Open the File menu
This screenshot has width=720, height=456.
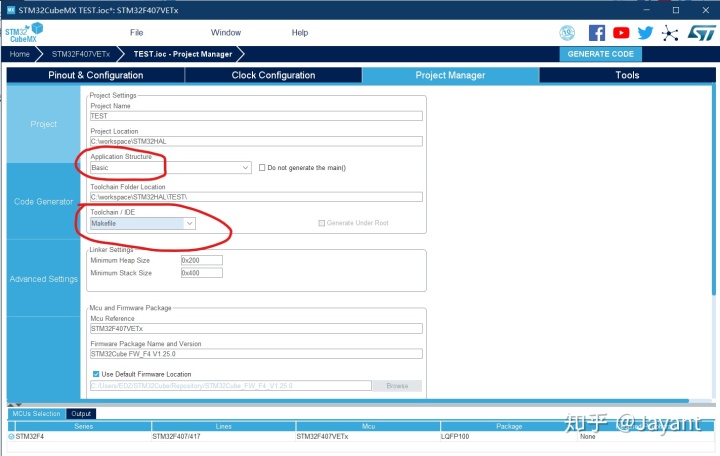(136, 33)
